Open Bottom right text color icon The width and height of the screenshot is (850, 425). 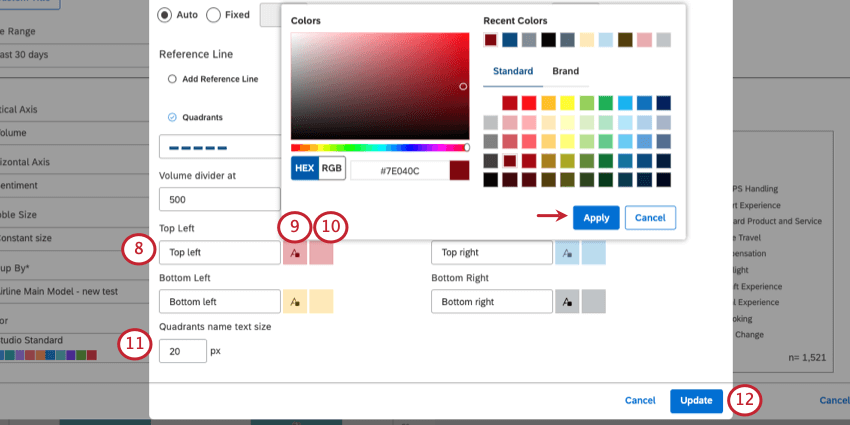(567, 301)
